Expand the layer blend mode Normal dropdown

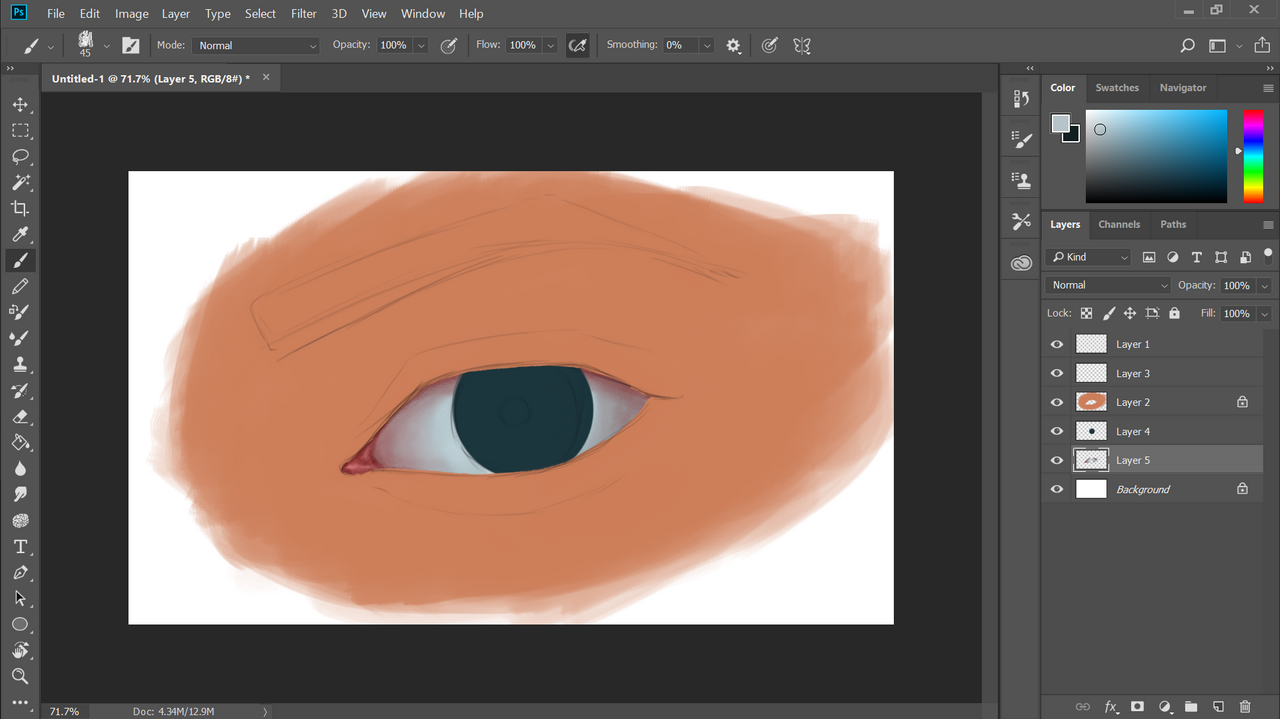click(x=1108, y=285)
